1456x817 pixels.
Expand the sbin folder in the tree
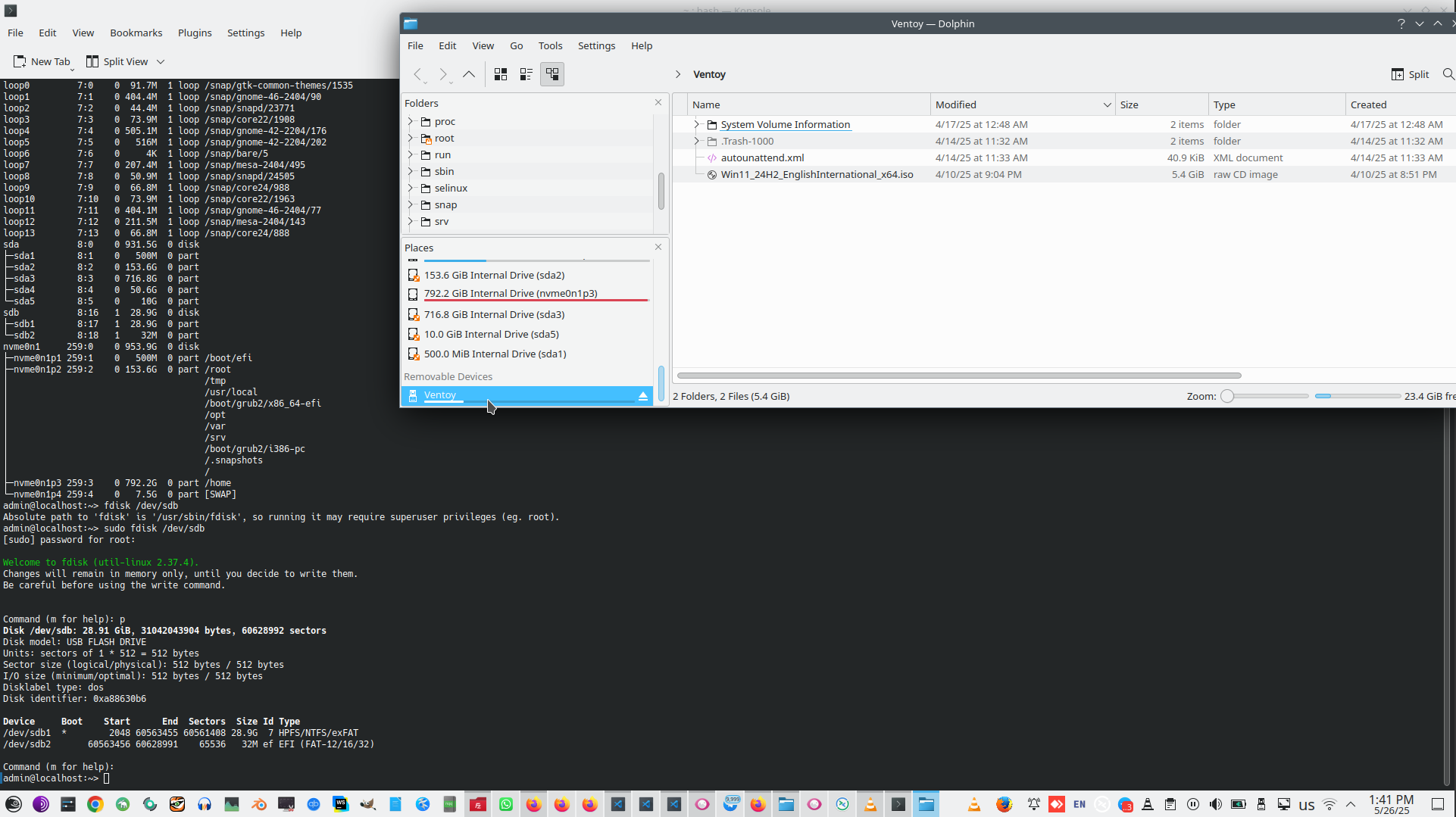click(x=411, y=171)
